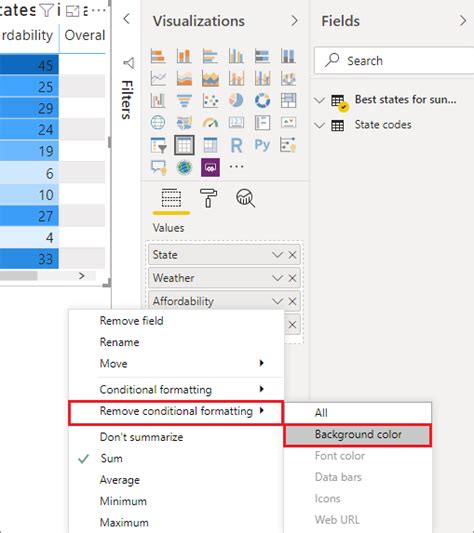Screen dimensions: 474x533
Task: Pick the Line and clustered column chart
Action: tap(262, 79)
